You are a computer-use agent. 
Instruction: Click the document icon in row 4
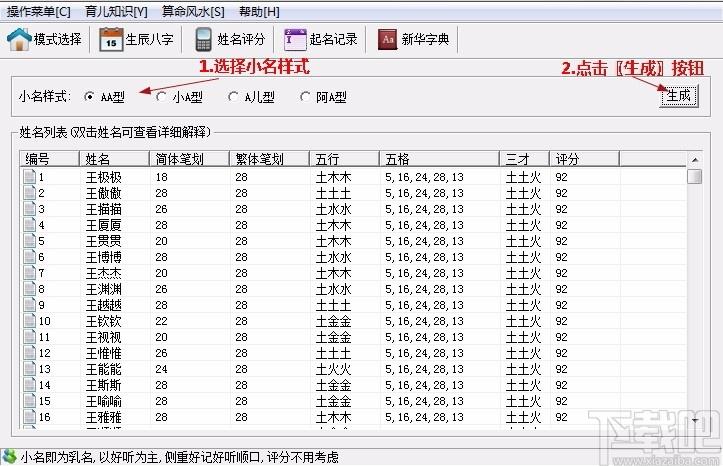[30, 225]
